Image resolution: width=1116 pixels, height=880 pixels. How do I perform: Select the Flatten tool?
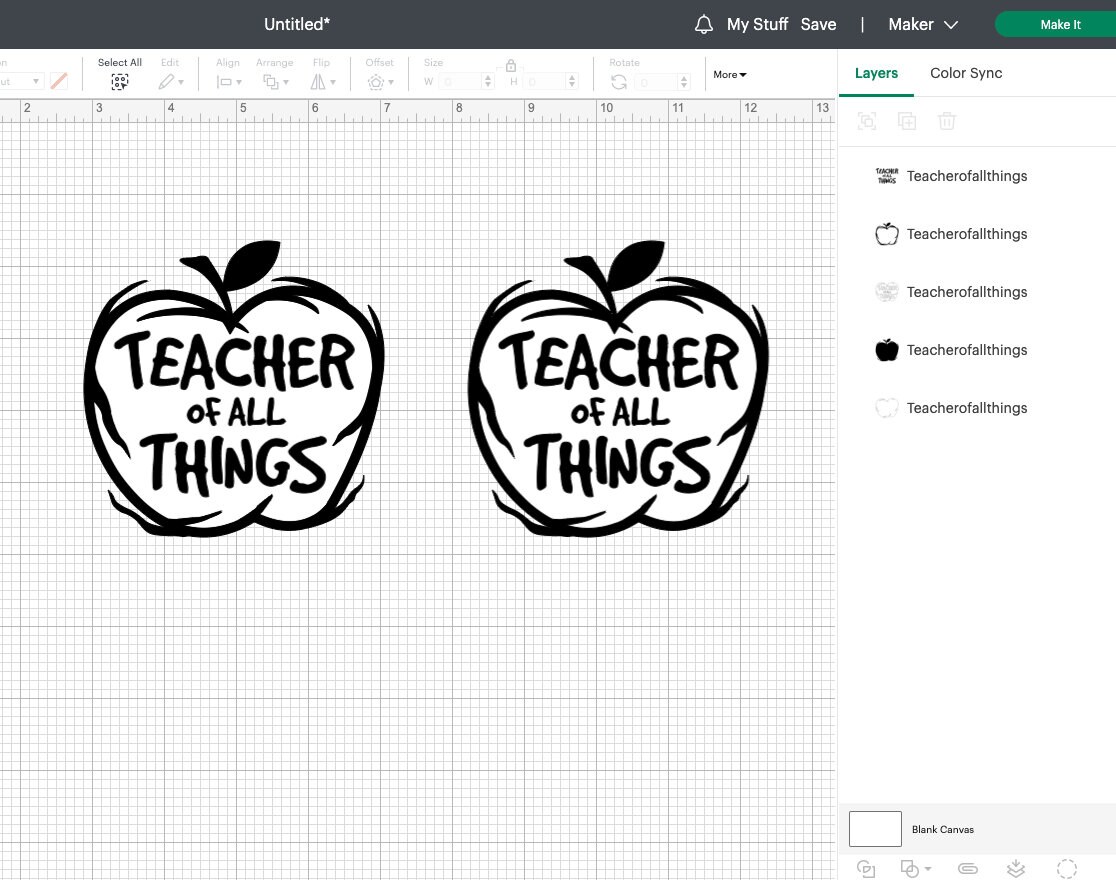[1016, 869]
